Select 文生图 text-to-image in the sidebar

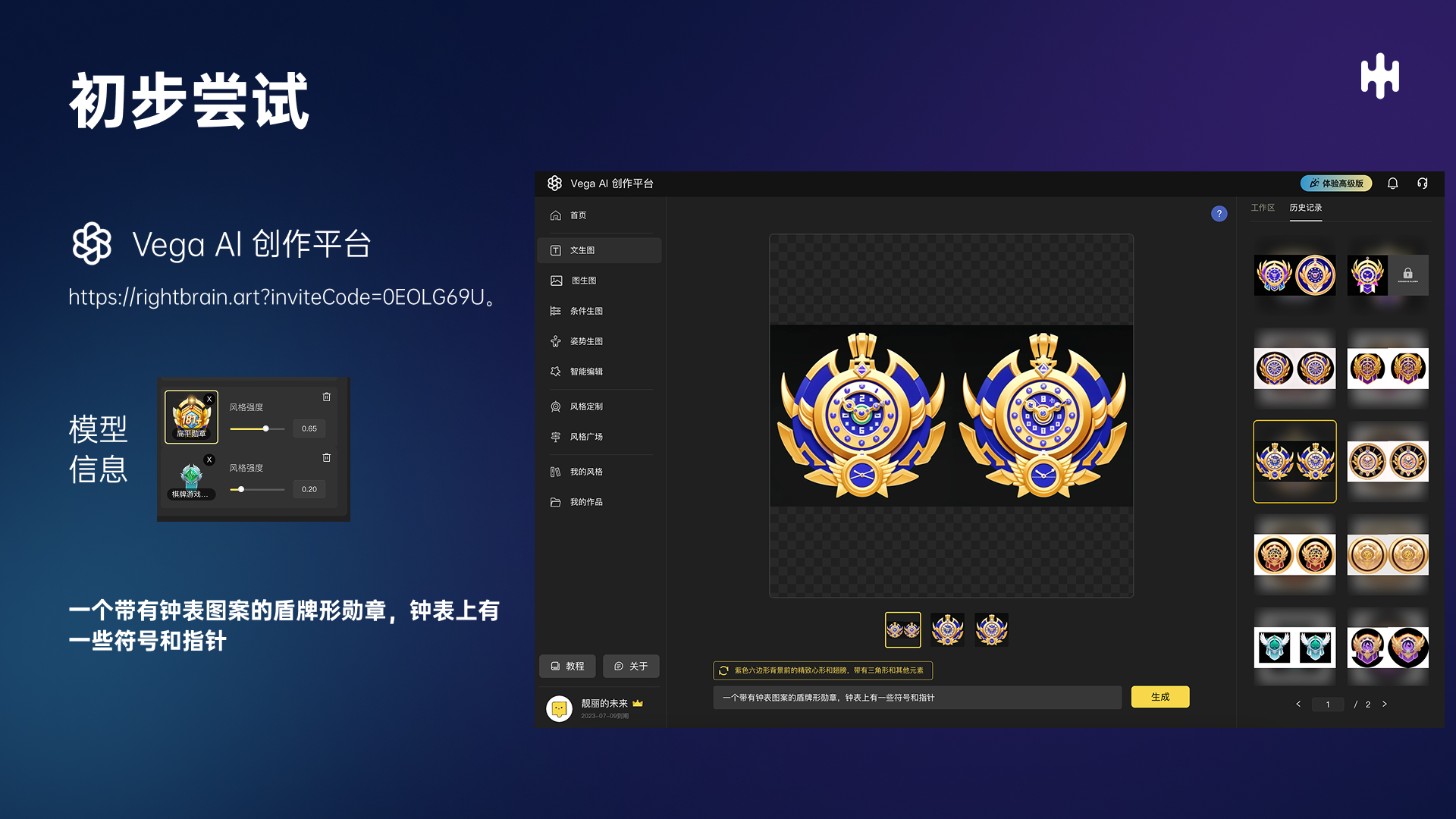point(599,250)
